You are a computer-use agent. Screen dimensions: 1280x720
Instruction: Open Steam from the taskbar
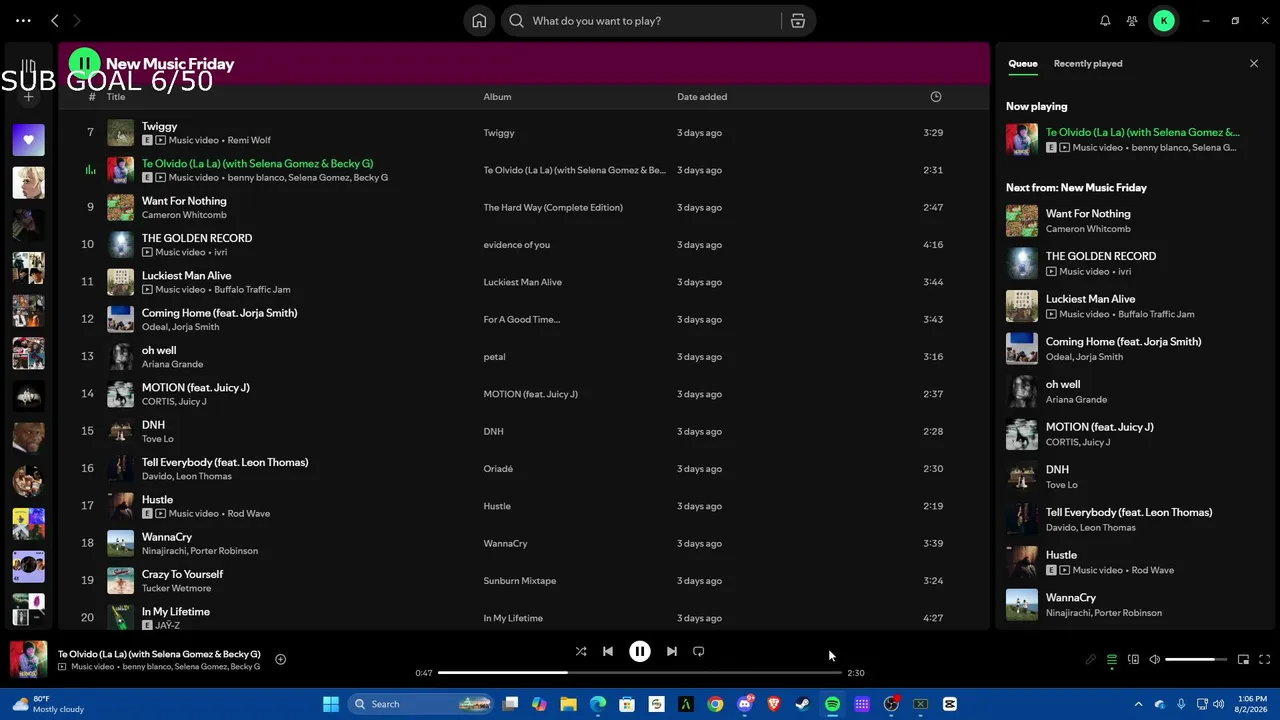803,704
